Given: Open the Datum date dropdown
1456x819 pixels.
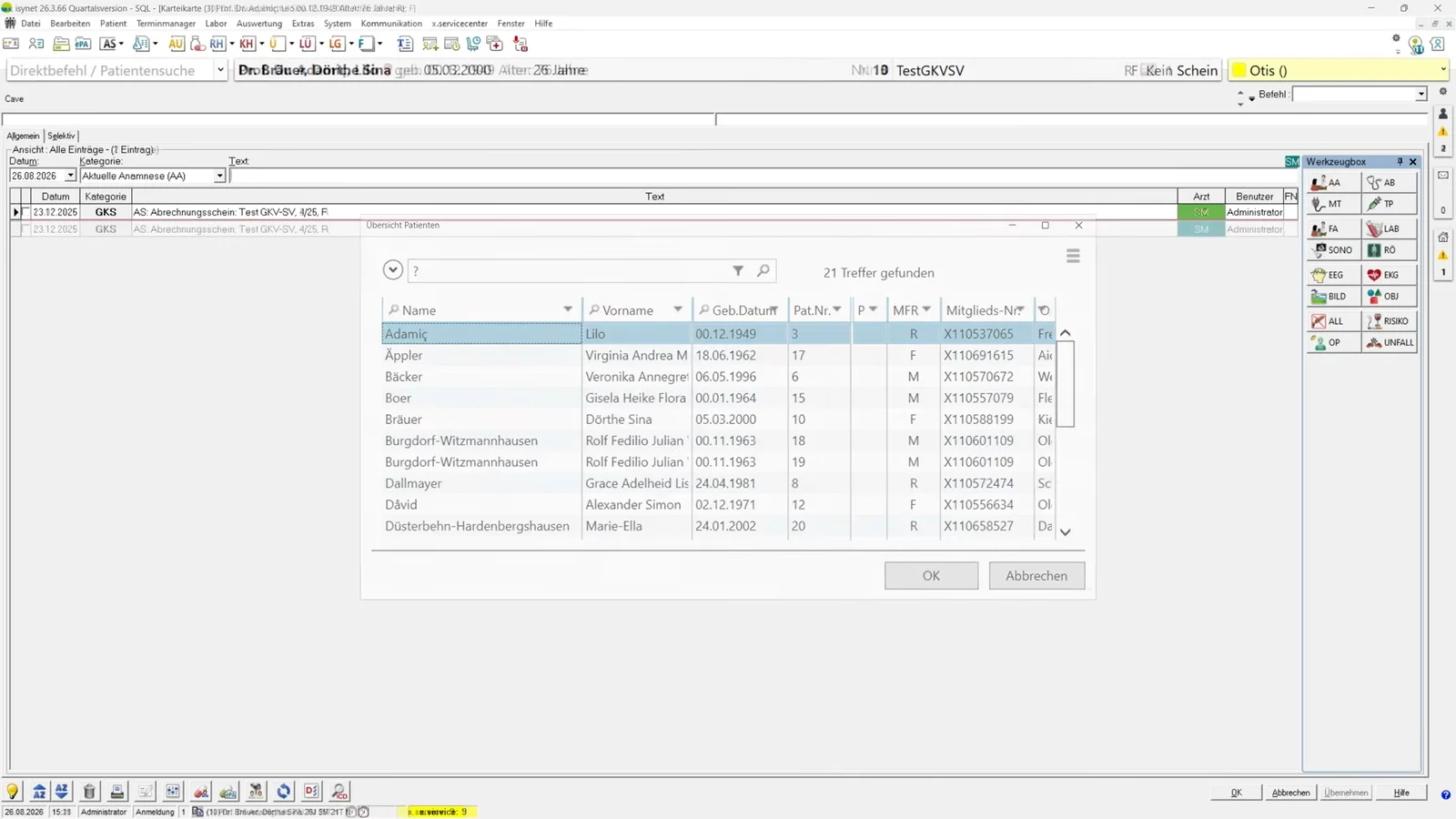Looking at the screenshot, I should pyautogui.click(x=70, y=177).
